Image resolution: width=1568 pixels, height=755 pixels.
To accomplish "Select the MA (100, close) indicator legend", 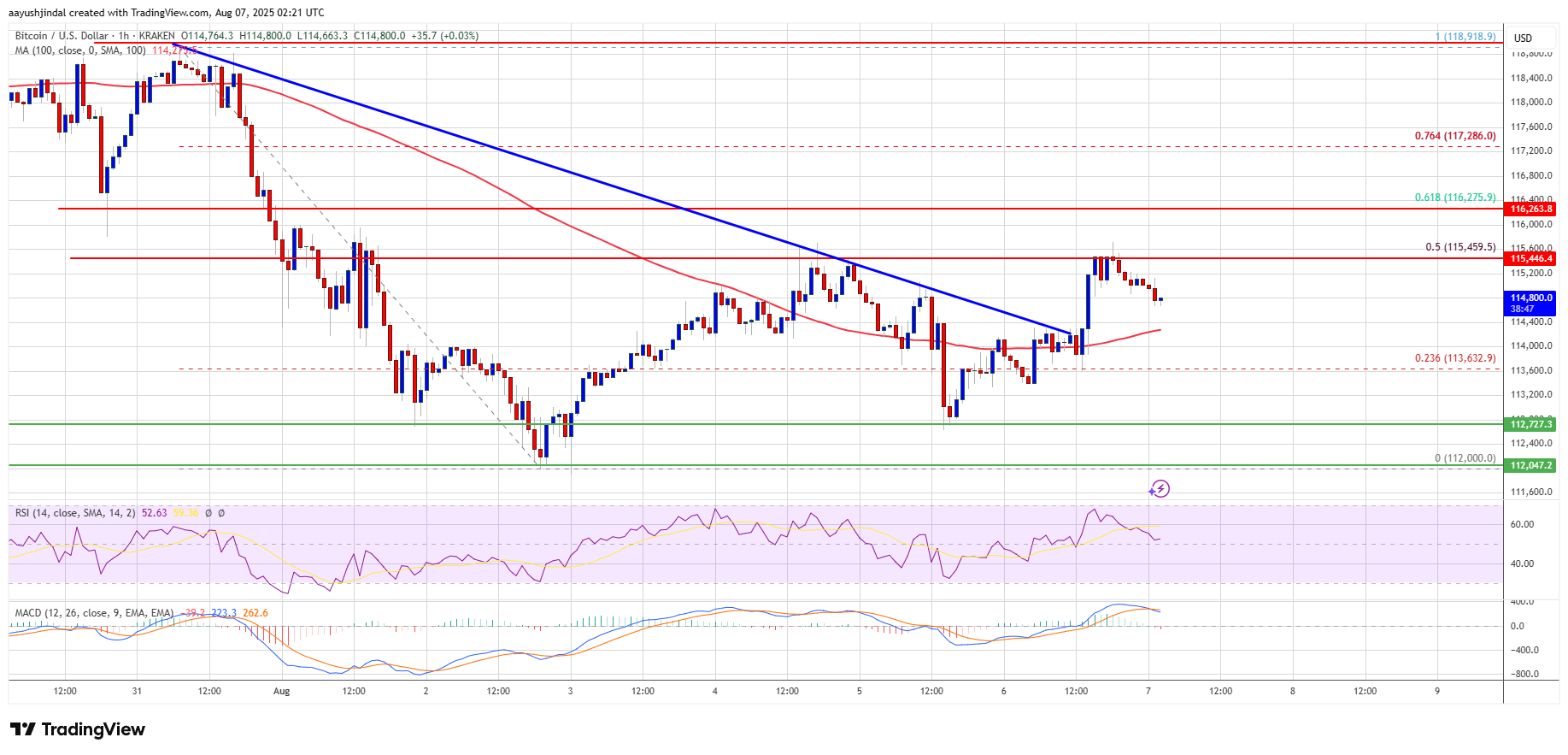I will (x=80, y=50).
